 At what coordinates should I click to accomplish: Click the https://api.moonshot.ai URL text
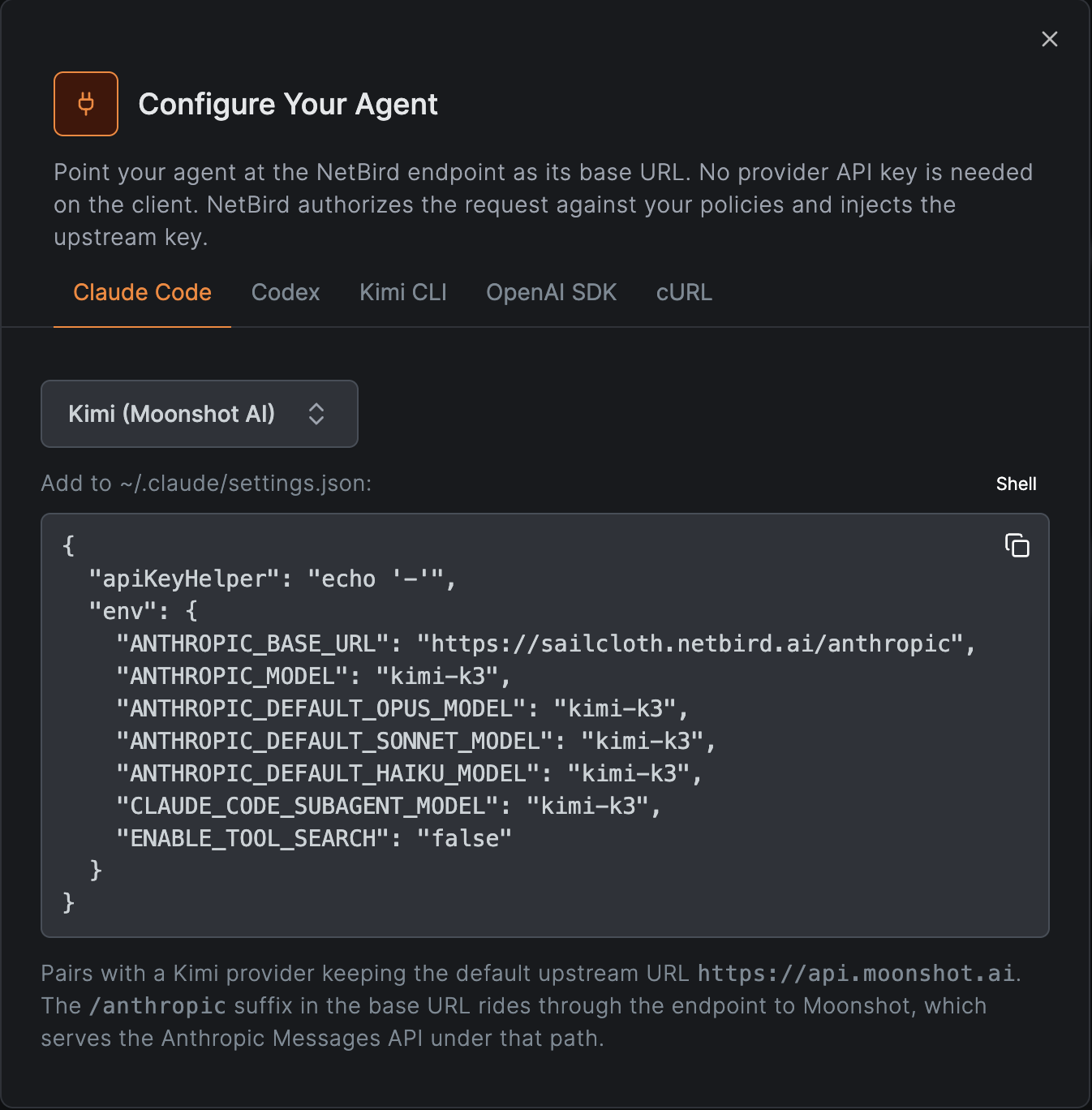pyautogui.click(x=856, y=973)
